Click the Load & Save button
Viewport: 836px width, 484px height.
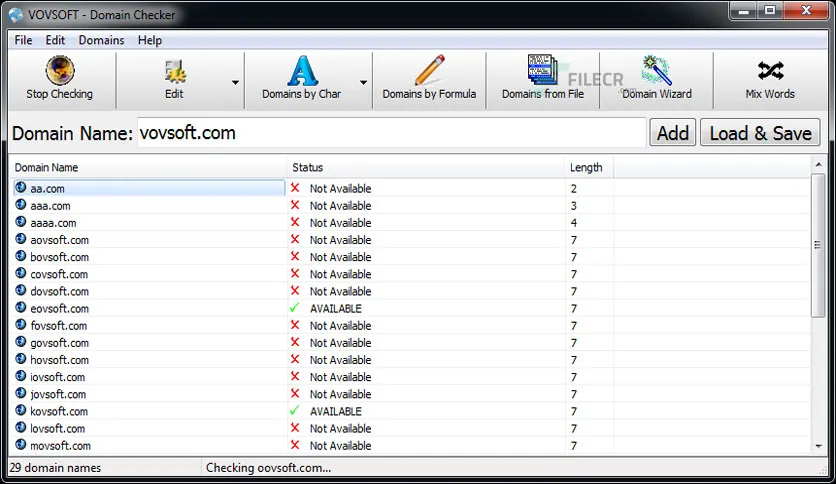click(x=760, y=133)
